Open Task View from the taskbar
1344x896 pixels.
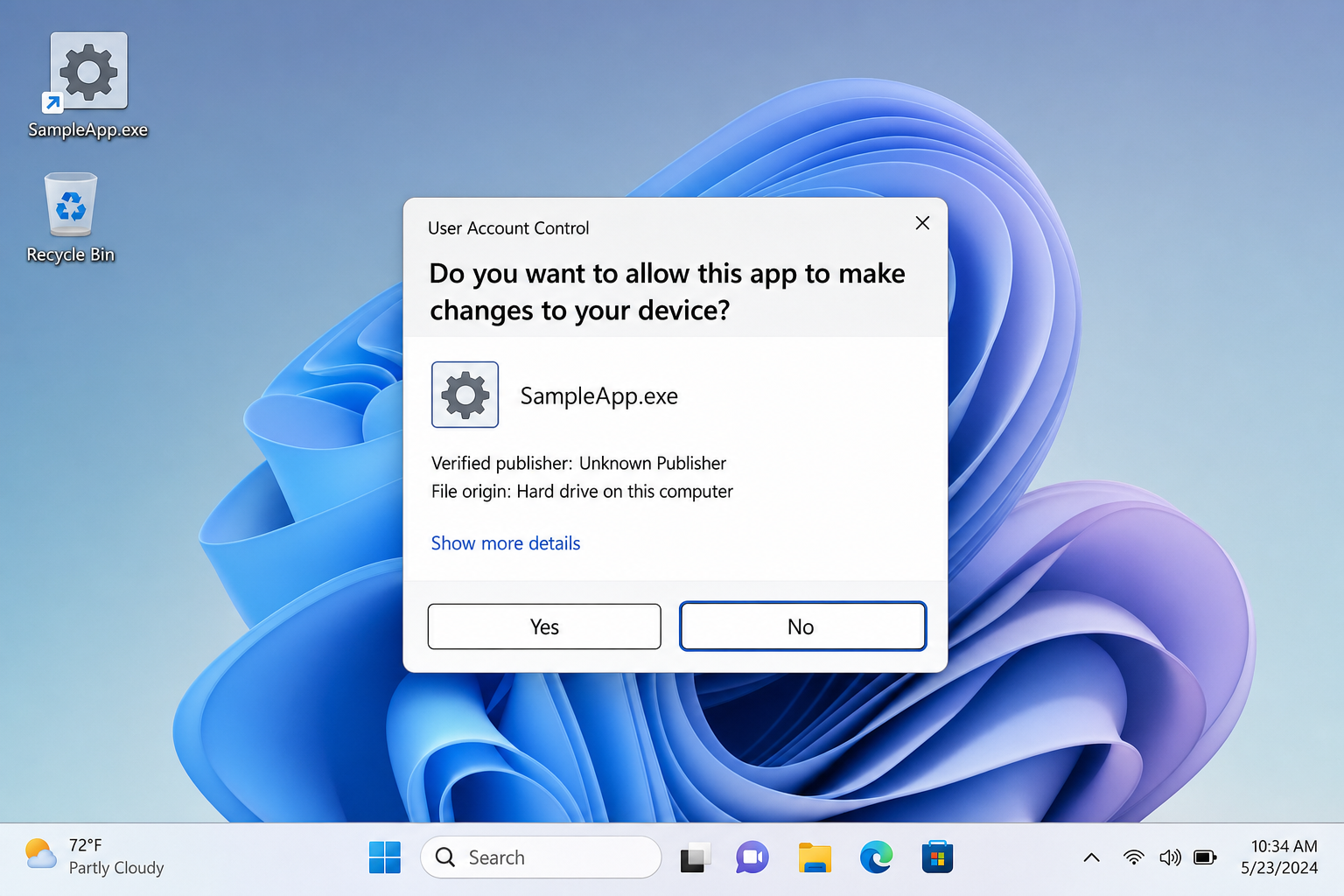pos(696,857)
